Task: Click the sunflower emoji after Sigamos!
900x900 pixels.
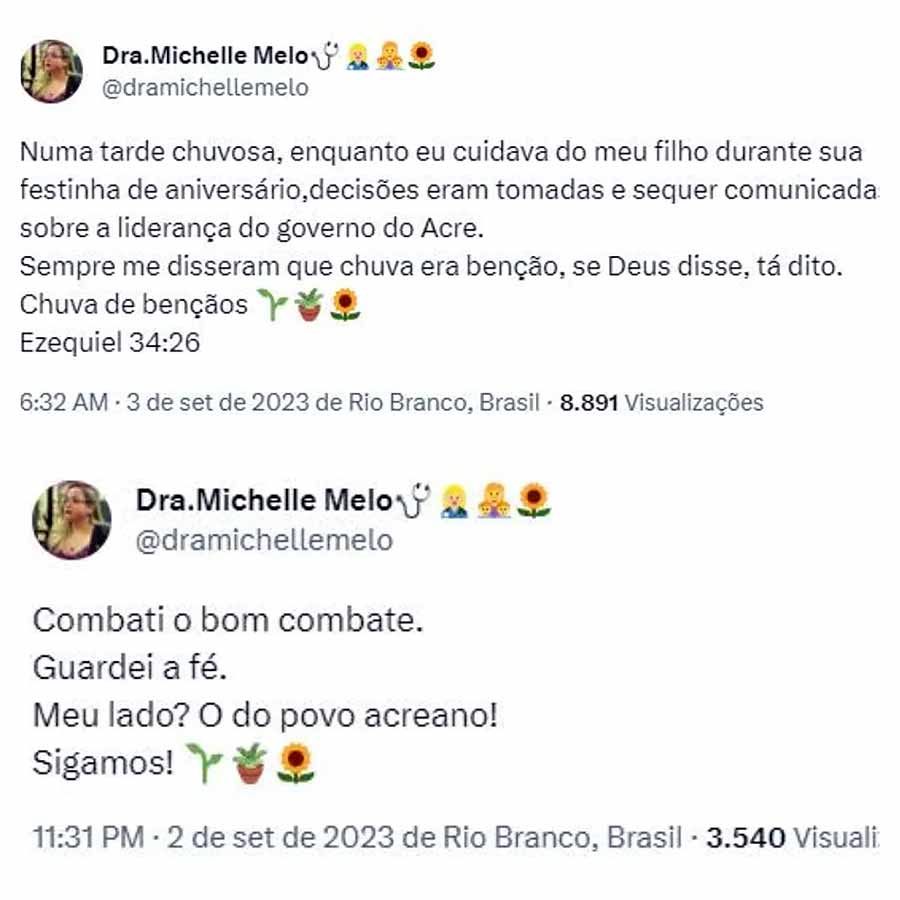Action: [x=296, y=763]
